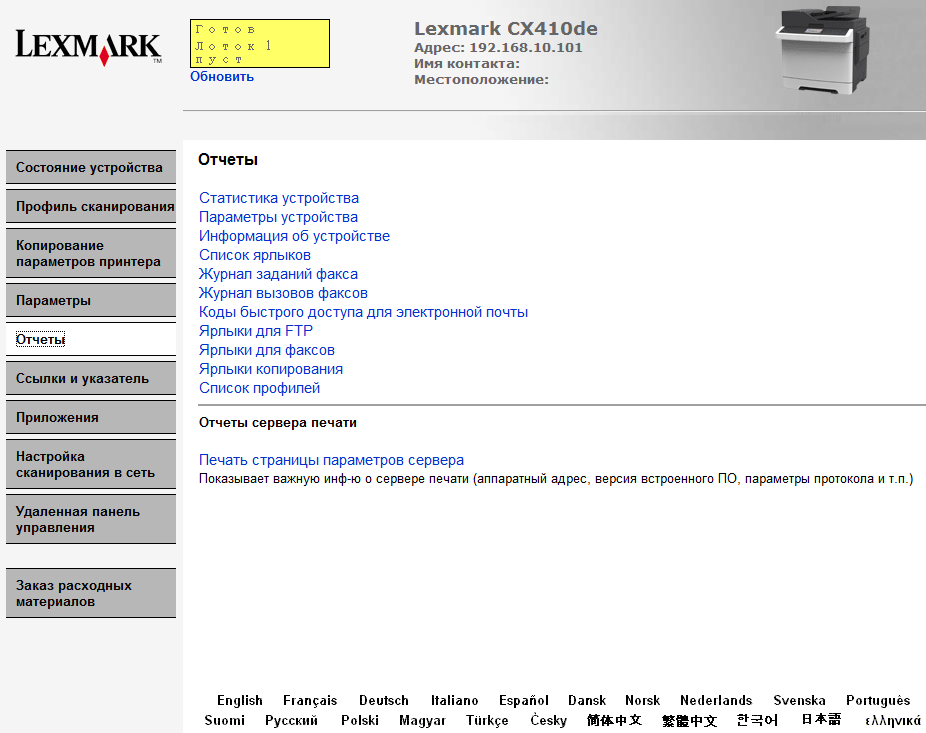Switch language to Magyar

point(422,721)
